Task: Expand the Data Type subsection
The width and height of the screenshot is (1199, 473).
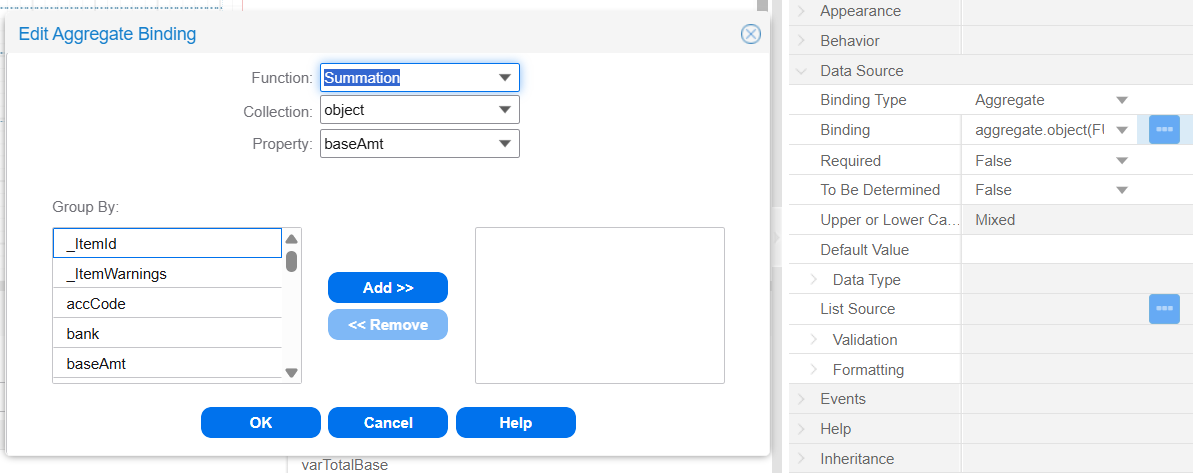Action: [x=814, y=280]
